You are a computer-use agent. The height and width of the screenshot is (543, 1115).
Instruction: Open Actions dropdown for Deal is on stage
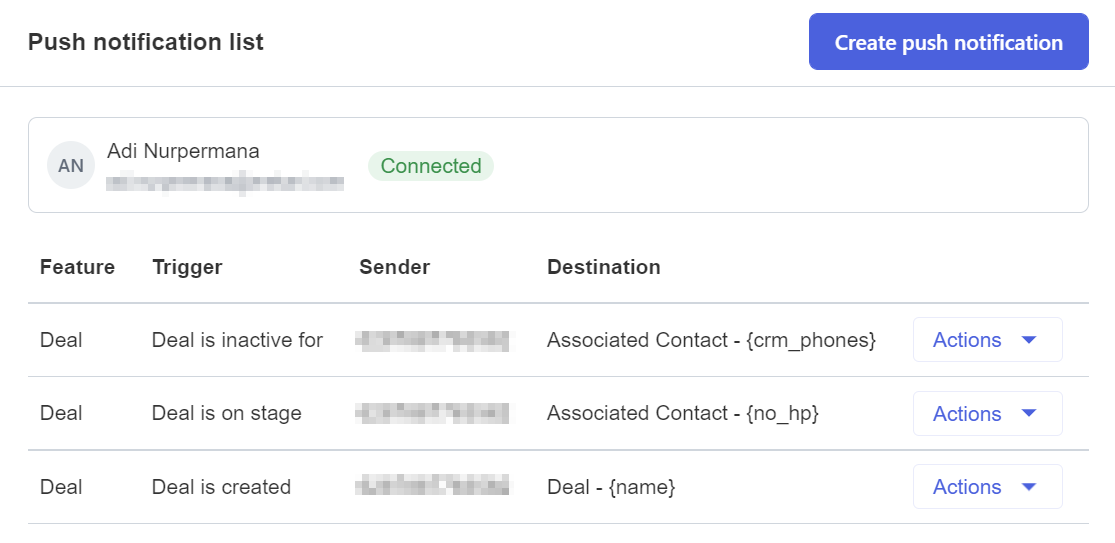(988, 414)
